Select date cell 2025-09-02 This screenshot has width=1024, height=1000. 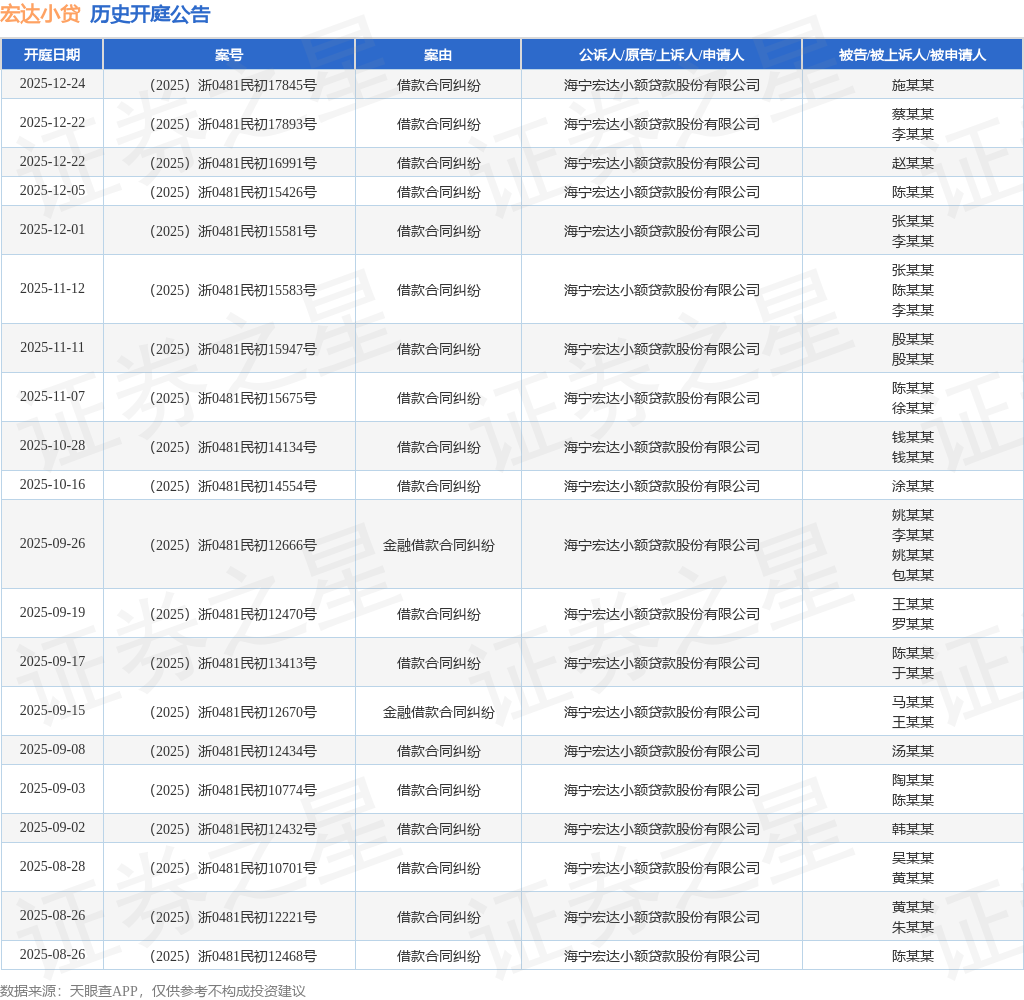[x=52, y=828]
